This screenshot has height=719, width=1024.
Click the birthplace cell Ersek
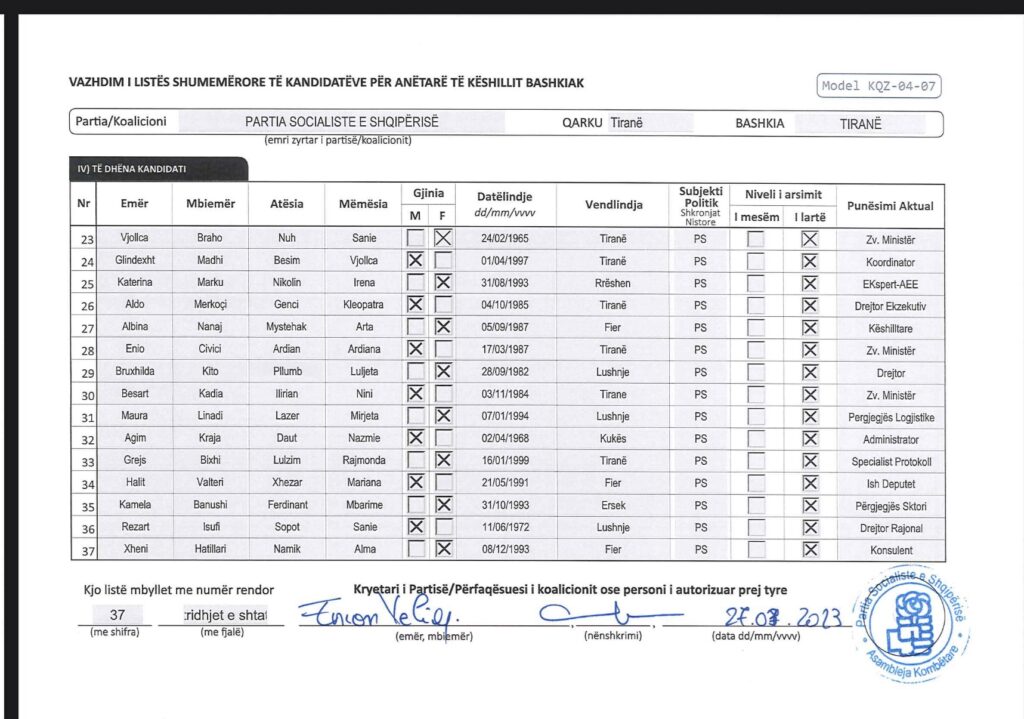[613, 505]
